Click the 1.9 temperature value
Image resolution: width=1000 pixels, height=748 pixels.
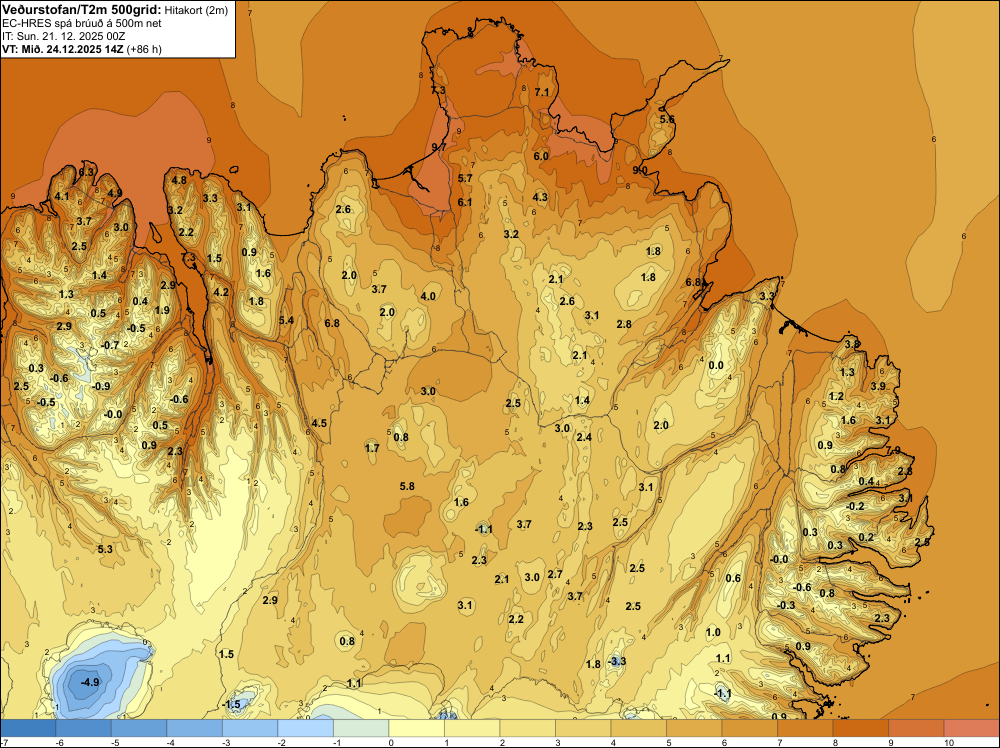[x=162, y=311]
